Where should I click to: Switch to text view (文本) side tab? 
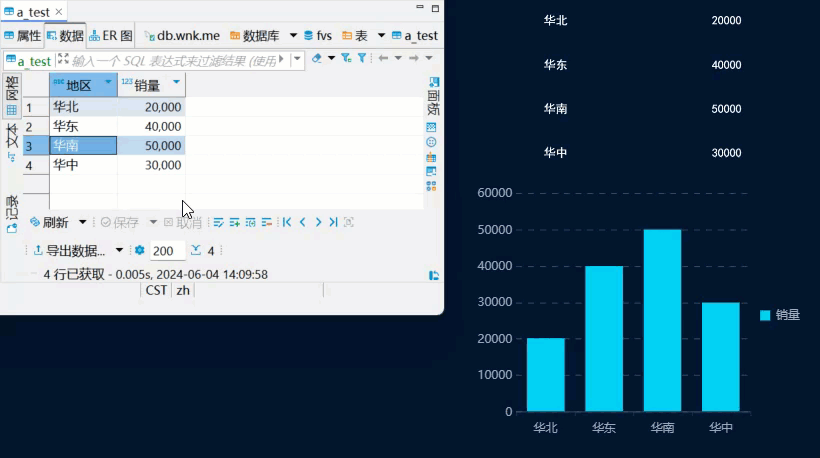pos(12,142)
